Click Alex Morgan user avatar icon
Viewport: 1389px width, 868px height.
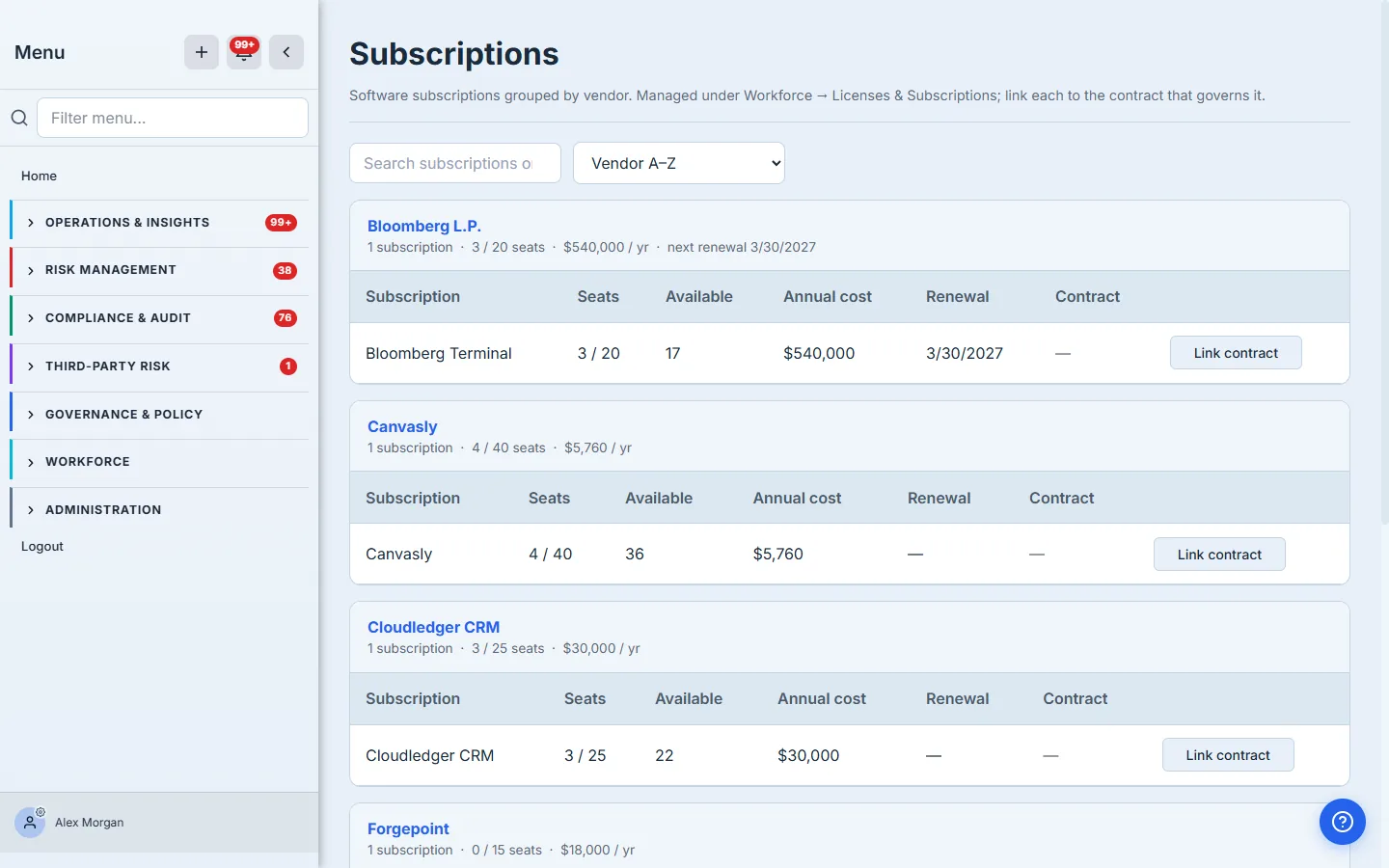30,823
